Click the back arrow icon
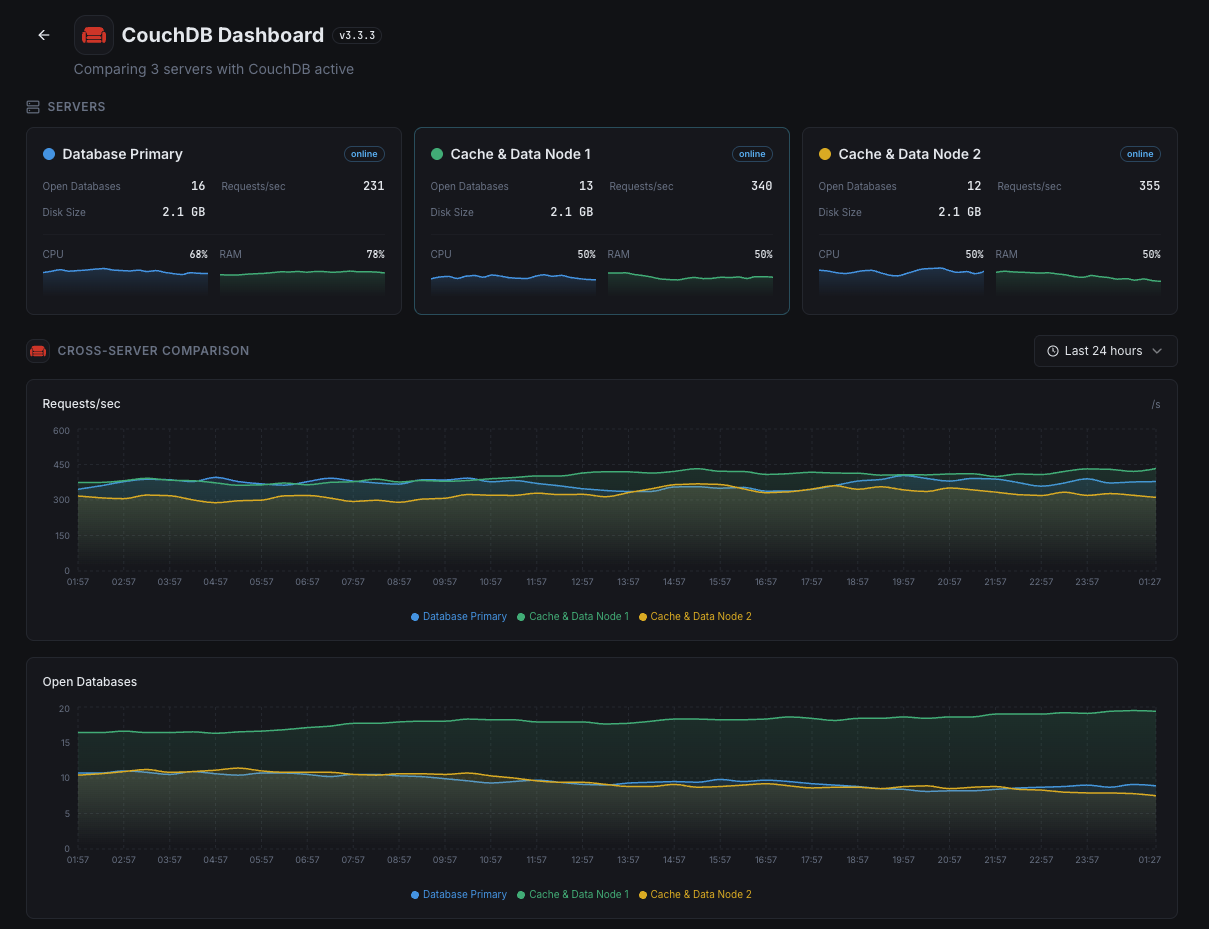Image resolution: width=1209 pixels, height=929 pixels. click(44, 35)
